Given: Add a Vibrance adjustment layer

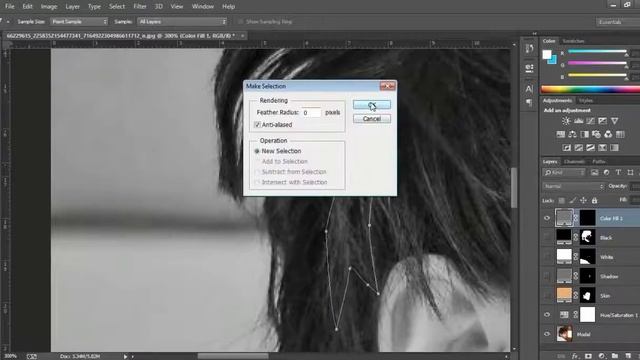Looking at the screenshot, I should pyautogui.click(x=614, y=121).
